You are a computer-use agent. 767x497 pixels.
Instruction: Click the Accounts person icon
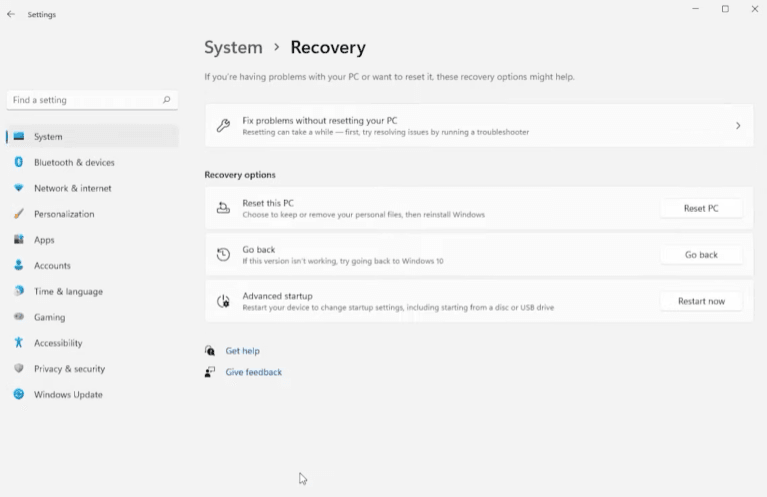coord(19,265)
